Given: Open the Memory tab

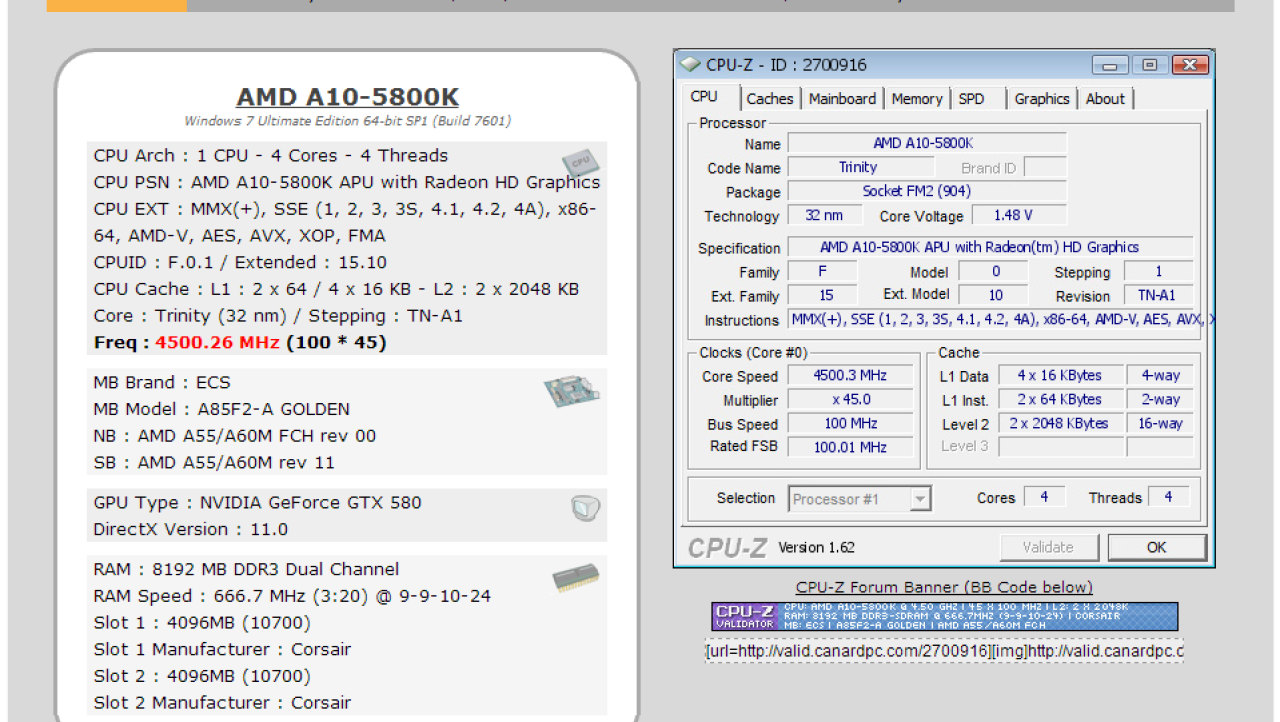Looking at the screenshot, I should tap(916, 99).
